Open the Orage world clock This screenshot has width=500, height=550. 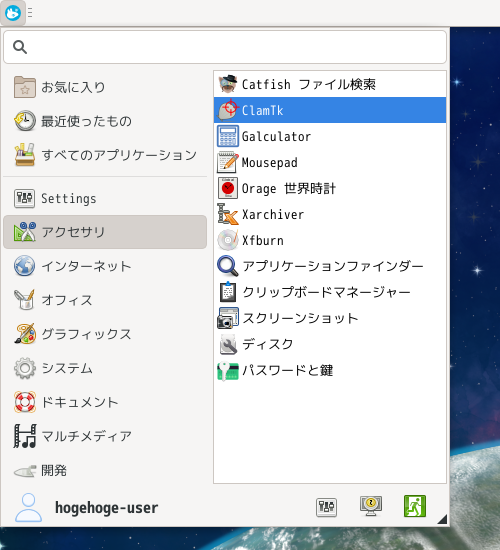pyautogui.click(x=330, y=188)
